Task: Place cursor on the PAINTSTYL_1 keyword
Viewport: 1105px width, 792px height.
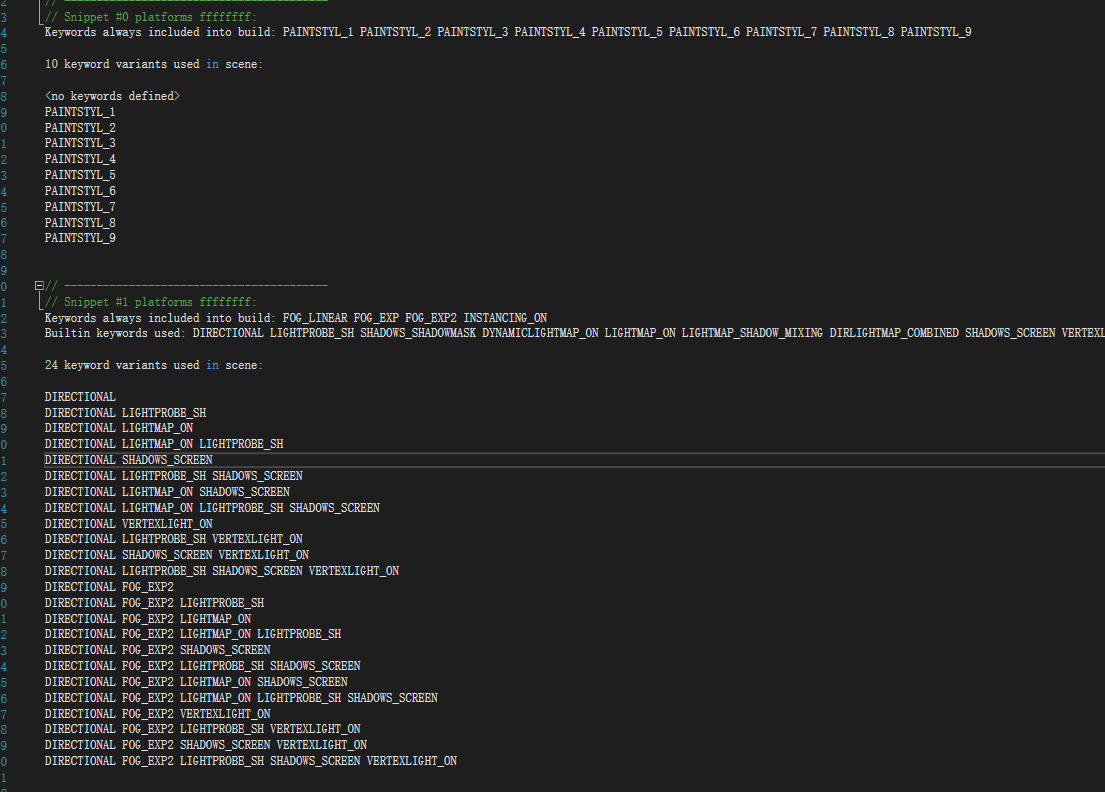Action: 79,111
